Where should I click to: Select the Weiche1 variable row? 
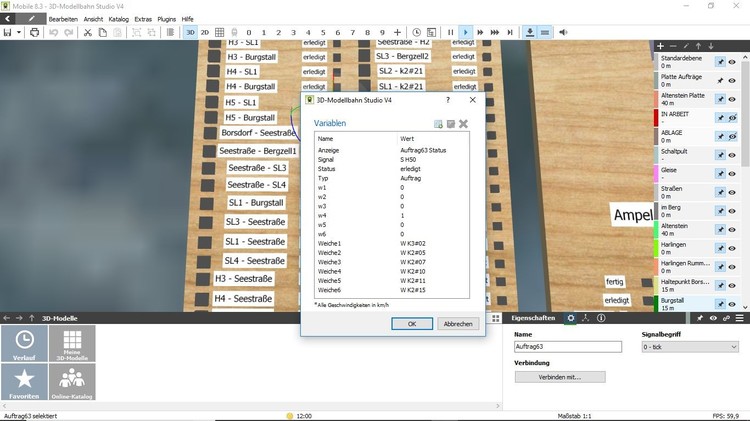pyautogui.click(x=392, y=244)
